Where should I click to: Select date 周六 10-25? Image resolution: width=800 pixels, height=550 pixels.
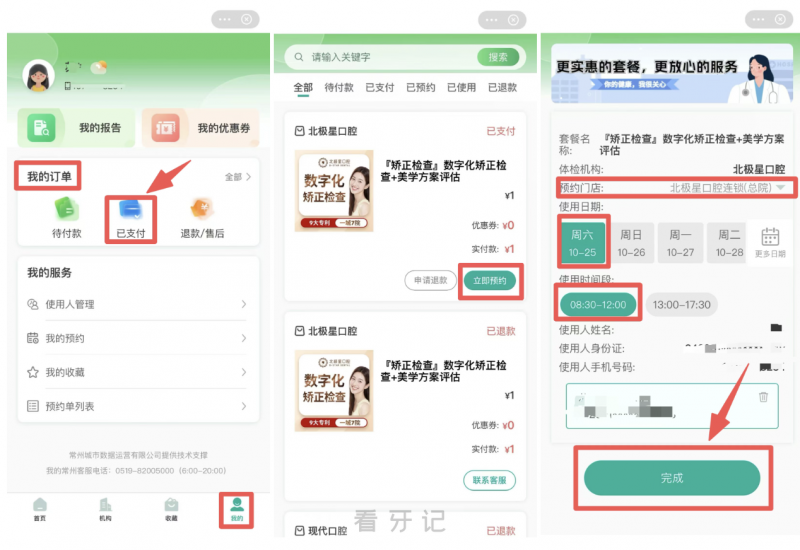582,243
